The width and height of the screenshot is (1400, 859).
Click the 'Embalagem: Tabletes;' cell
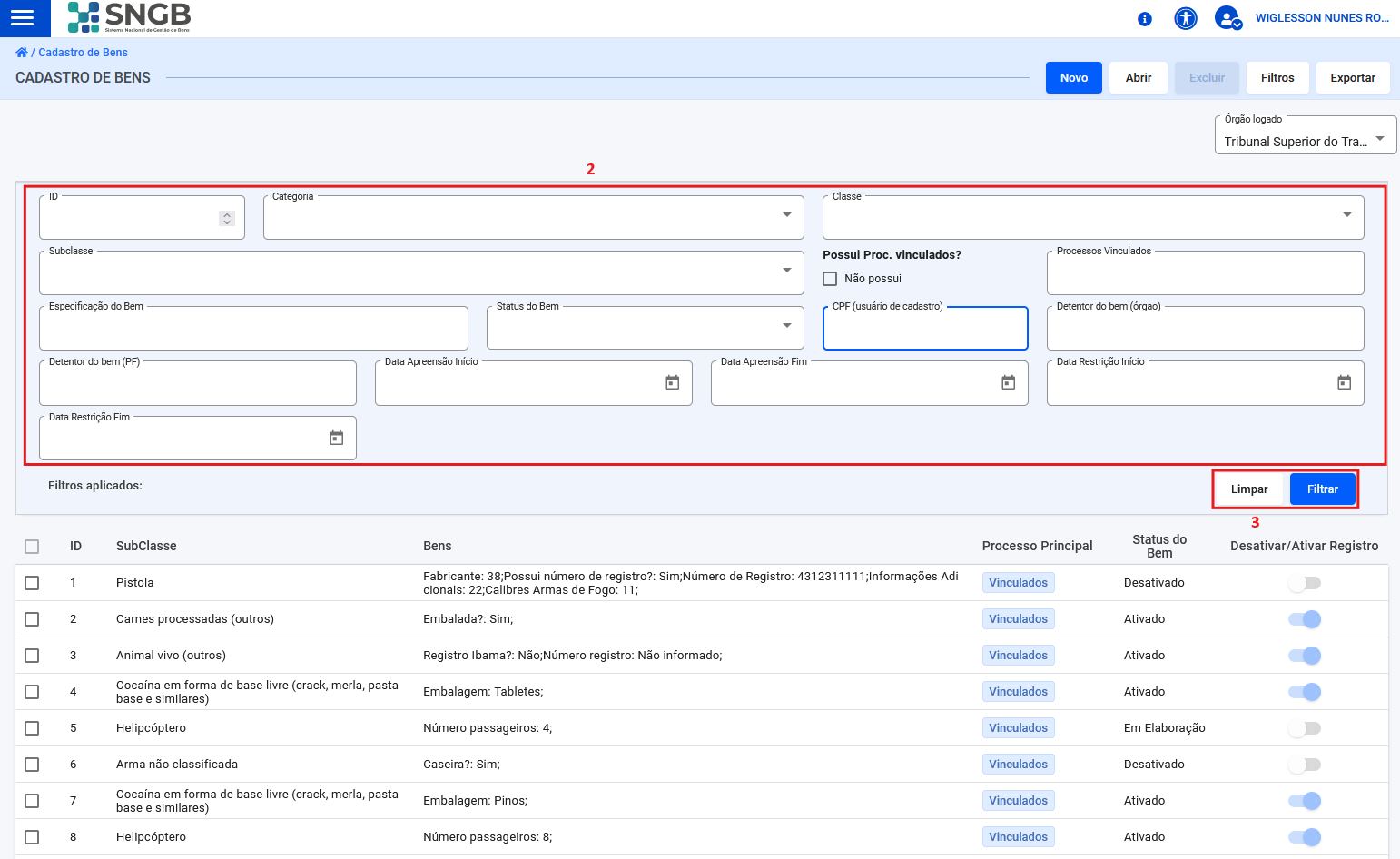click(483, 692)
